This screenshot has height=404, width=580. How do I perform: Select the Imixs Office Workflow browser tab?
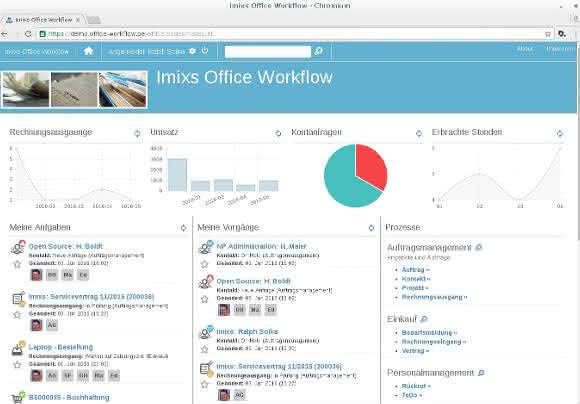tap(43, 20)
